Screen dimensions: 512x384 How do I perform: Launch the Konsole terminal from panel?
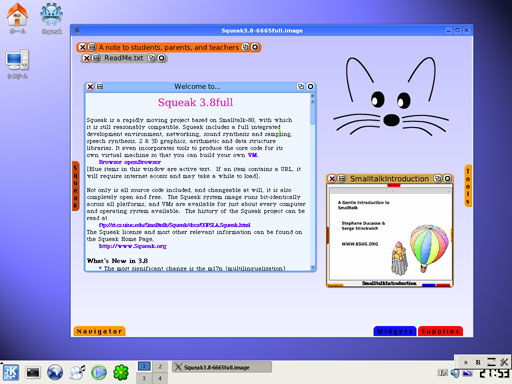[33, 372]
